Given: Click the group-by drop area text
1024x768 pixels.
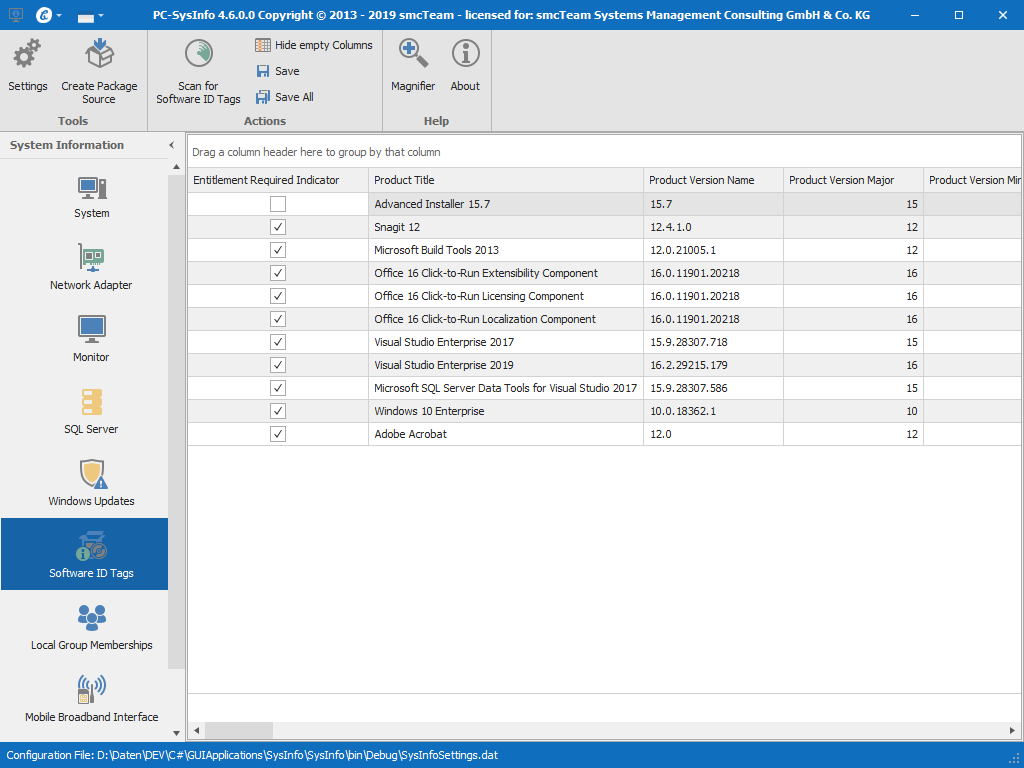Looking at the screenshot, I should pyautogui.click(x=316, y=152).
